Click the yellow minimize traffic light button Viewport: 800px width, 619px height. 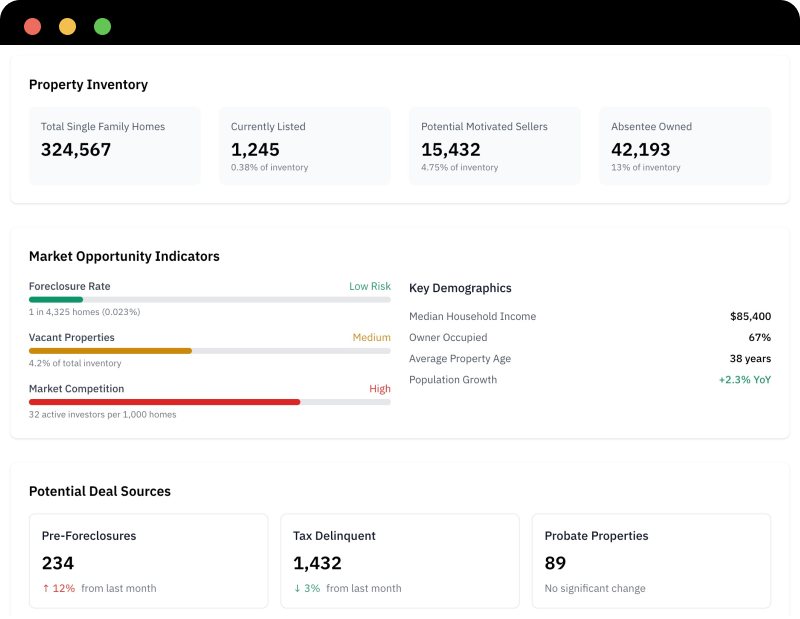click(x=66, y=27)
